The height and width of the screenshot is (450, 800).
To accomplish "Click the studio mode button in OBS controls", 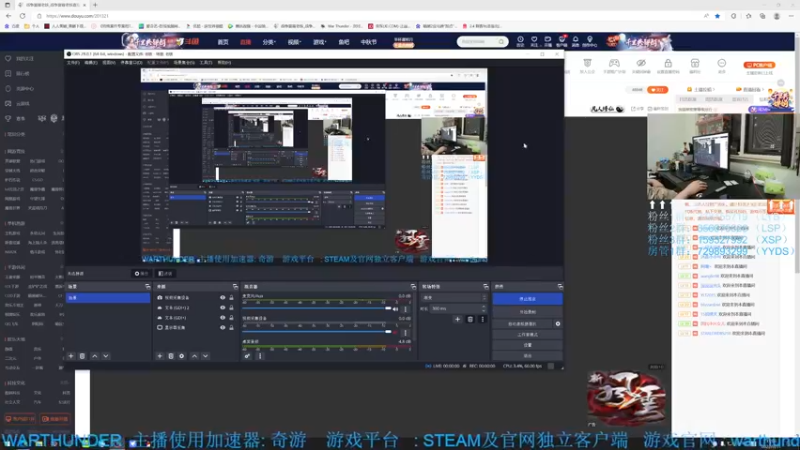I will click(528, 335).
